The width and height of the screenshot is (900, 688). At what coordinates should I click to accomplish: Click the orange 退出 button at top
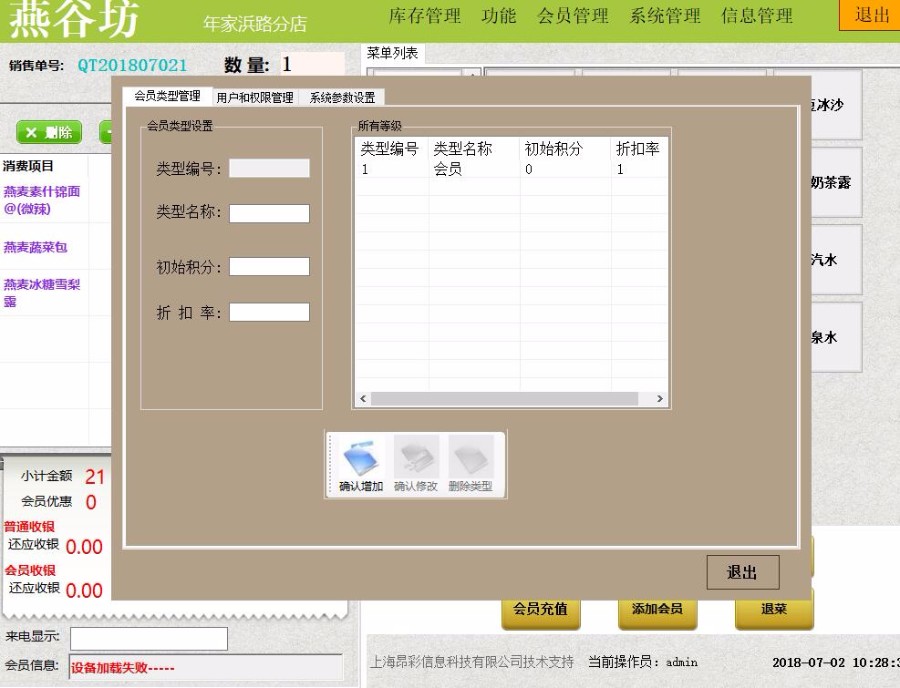(870, 15)
